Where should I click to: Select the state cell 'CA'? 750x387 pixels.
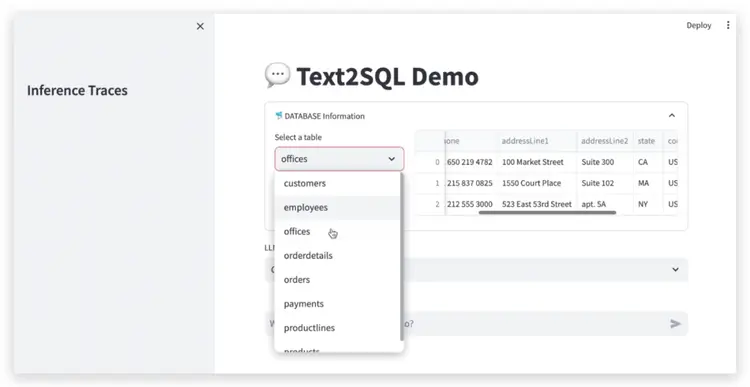648,162
